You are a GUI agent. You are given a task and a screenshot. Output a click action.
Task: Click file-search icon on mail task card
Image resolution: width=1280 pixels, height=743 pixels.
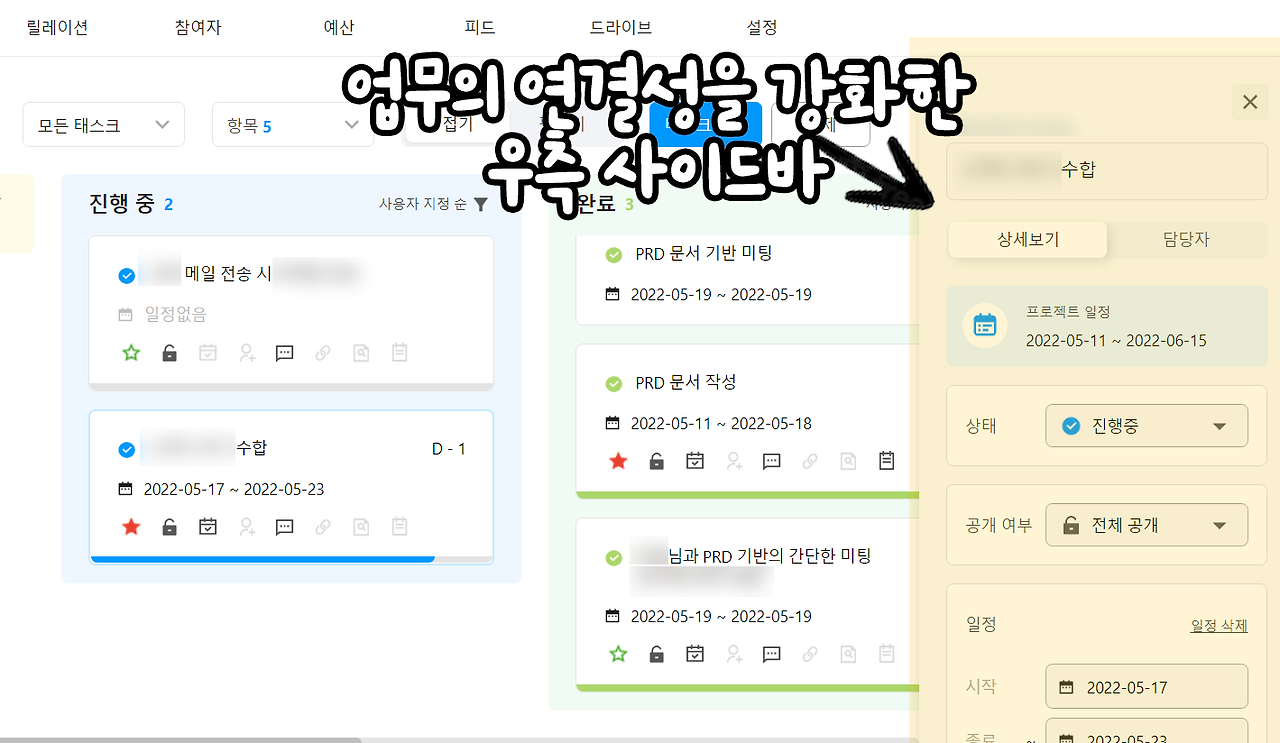coord(361,352)
